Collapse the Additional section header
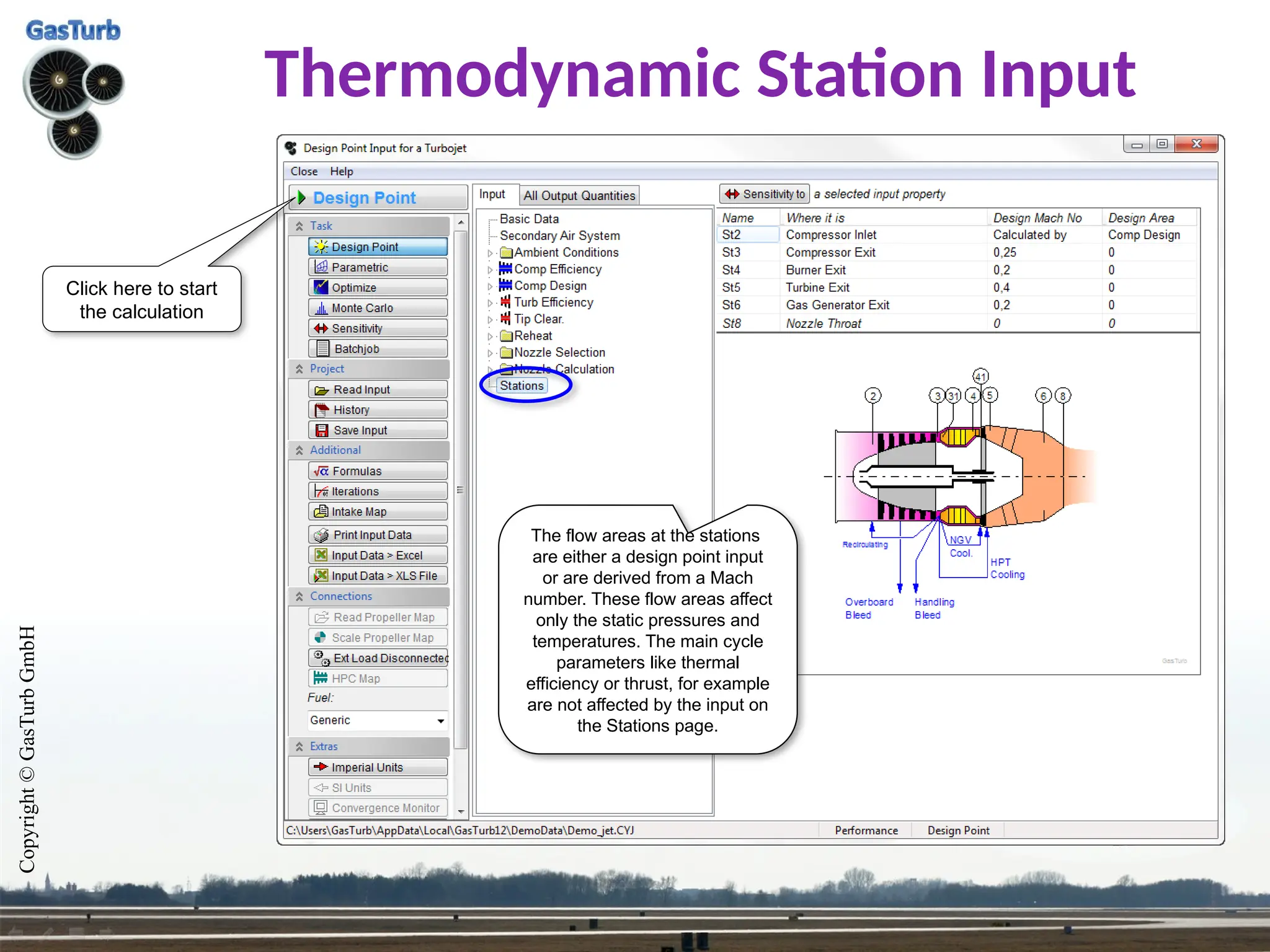The image size is (1270, 952). (x=300, y=451)
